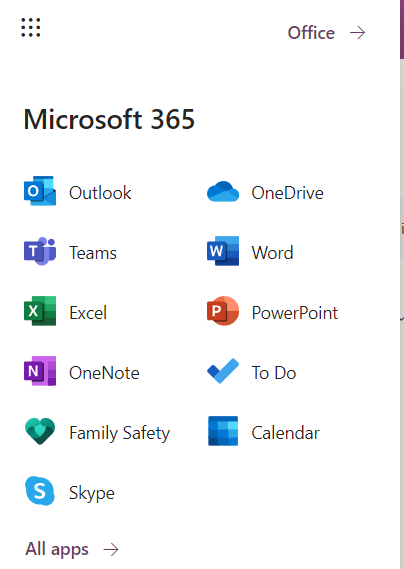Select the PowerPoint label
404x569 pixels.
pos(295,312)
